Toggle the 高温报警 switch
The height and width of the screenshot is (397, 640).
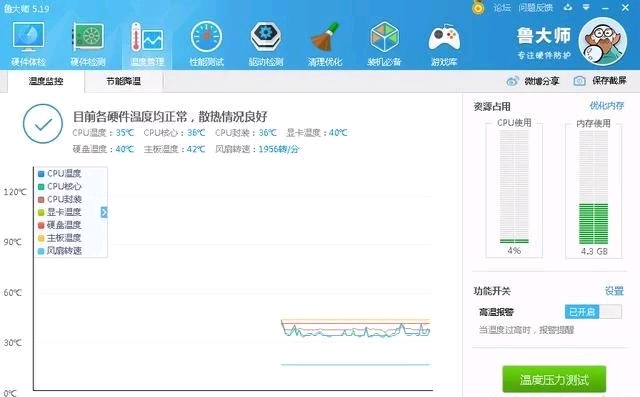click(593, 312)
